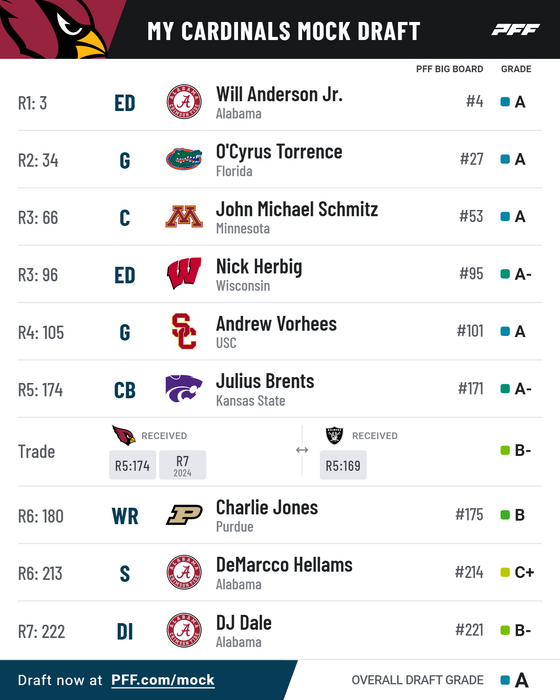The height and width of the screenshot is (700, 560).
Task: Click the Florida Gators logo
Action: (x=184, y=159)
